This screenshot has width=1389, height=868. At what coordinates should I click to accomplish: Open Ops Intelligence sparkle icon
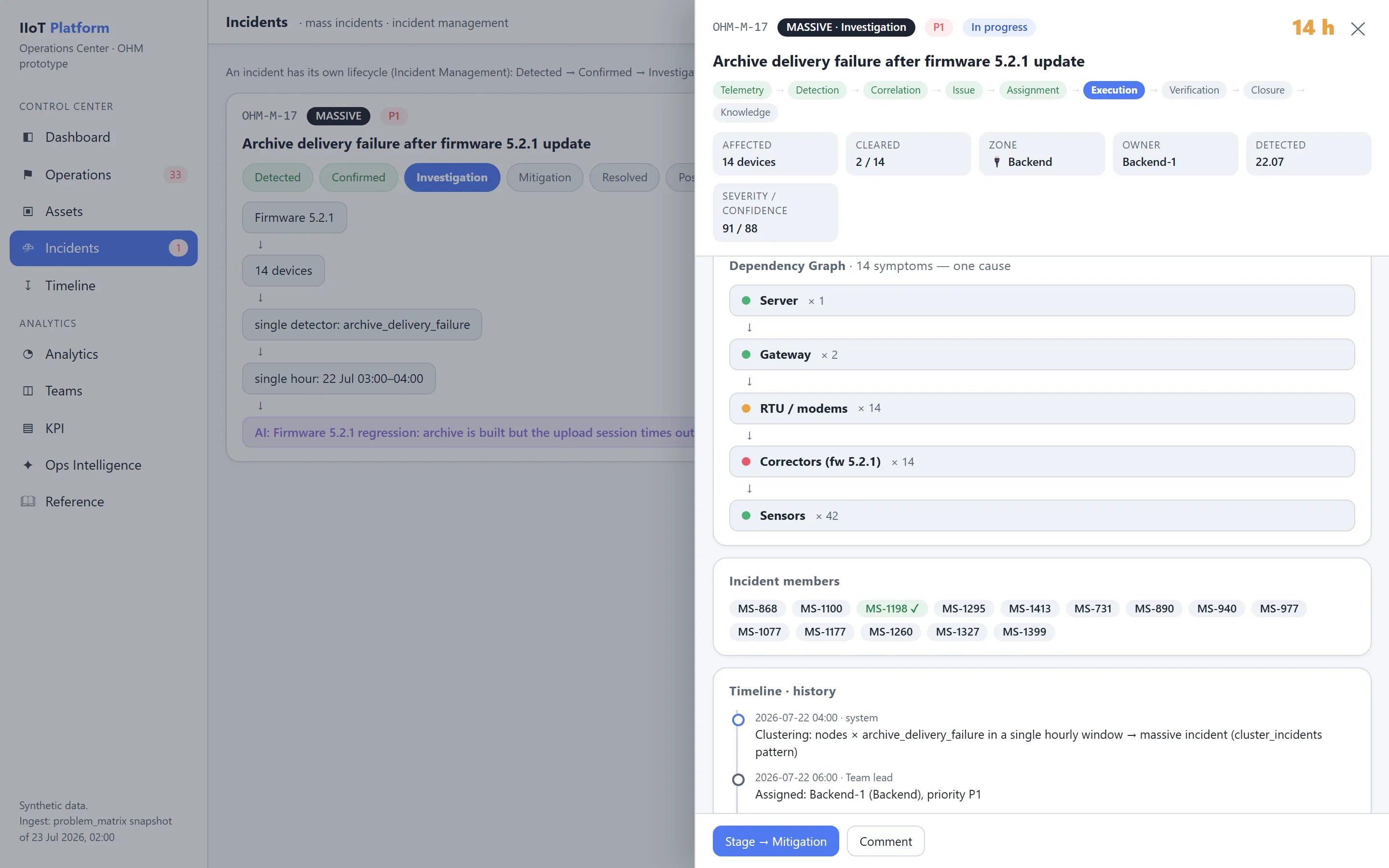pyautogui.click(x=27, y=465)
